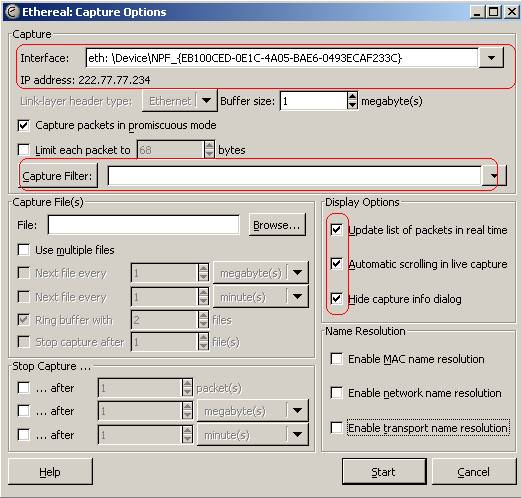Uncheck Update list of packets in real time
The image size is (521, 498).
pyautogui.click(x=336, y=230)
